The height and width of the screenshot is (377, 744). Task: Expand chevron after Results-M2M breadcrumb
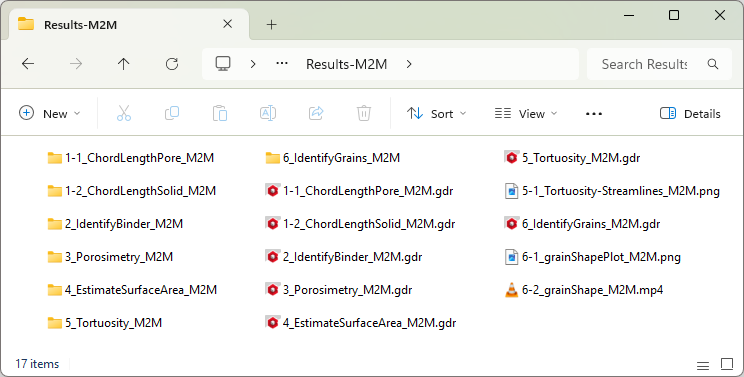[x=409, y=64]
